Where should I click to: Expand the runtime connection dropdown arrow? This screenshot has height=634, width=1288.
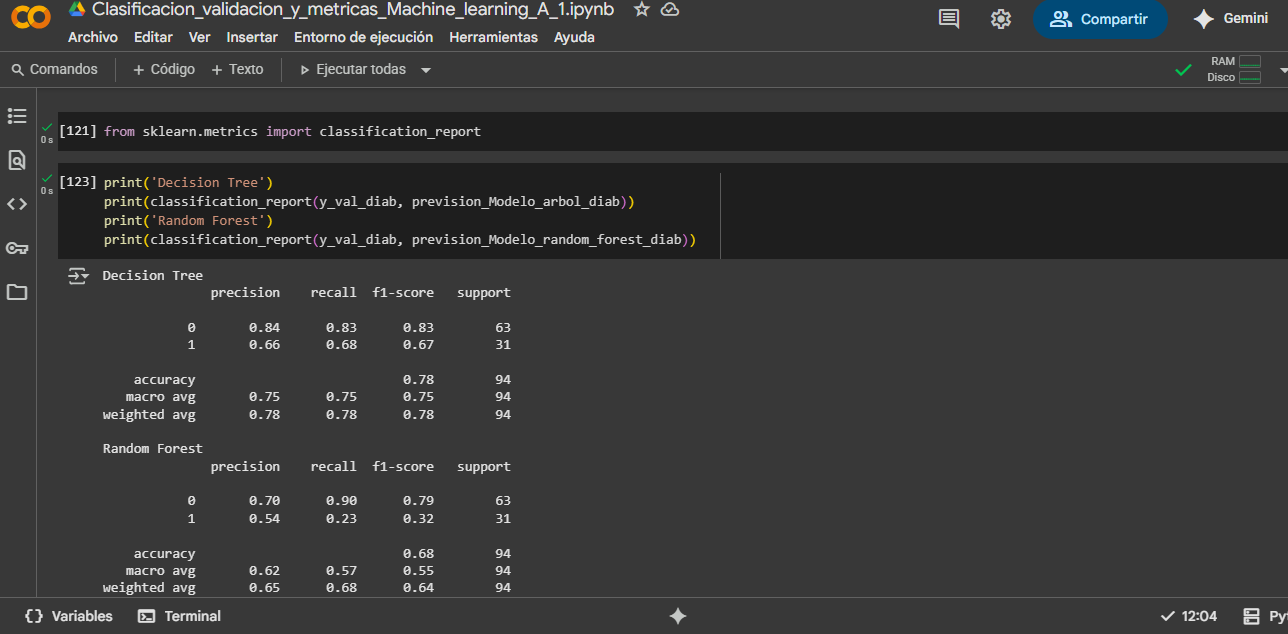(x=1283, y=70)
